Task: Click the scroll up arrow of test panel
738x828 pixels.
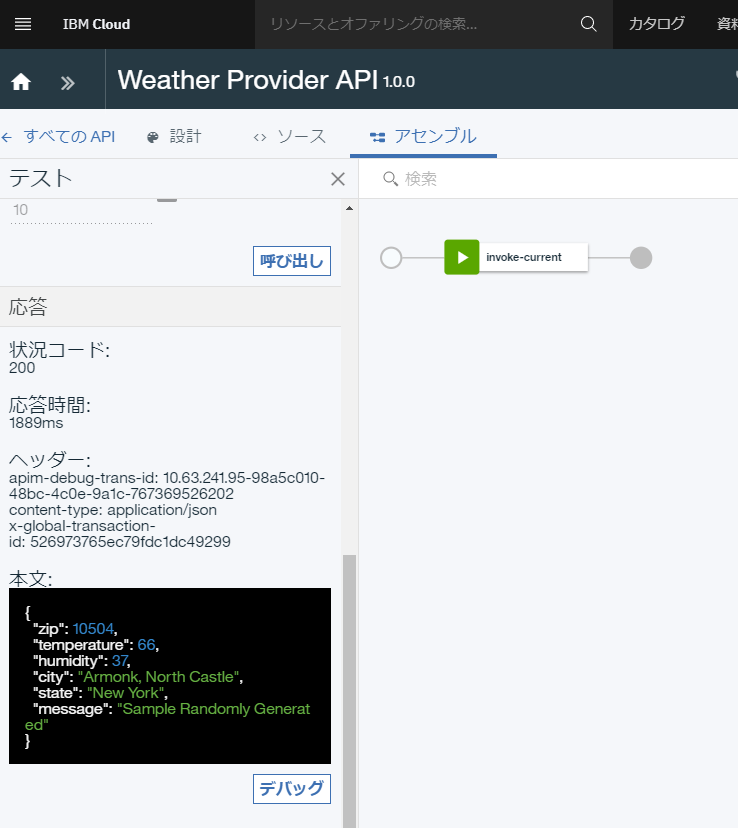Action: [349, 209]
